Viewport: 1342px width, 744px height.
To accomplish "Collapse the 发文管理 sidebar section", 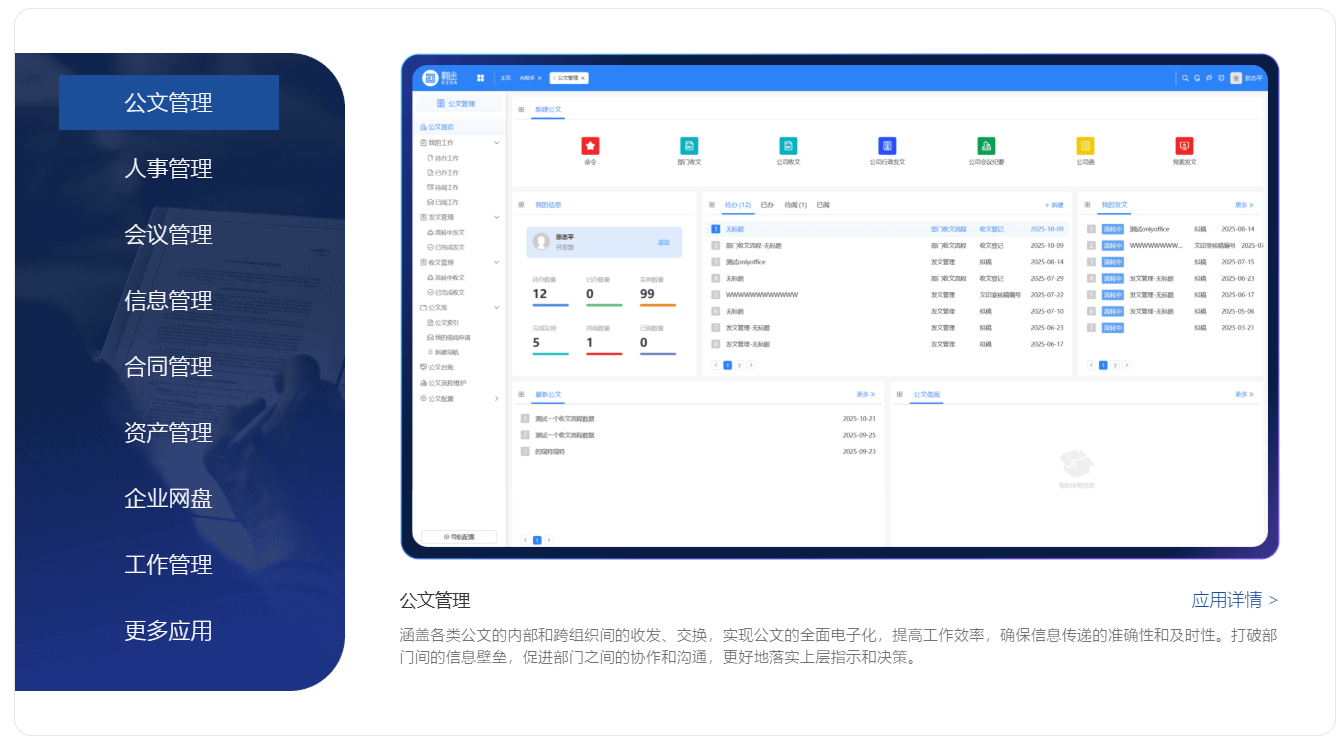I will click(497, 217).
